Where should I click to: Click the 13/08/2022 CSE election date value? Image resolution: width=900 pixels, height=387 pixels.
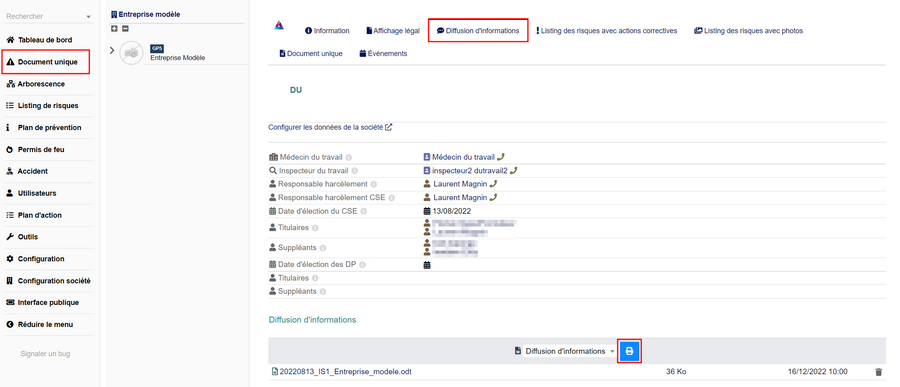click(451, 211)
